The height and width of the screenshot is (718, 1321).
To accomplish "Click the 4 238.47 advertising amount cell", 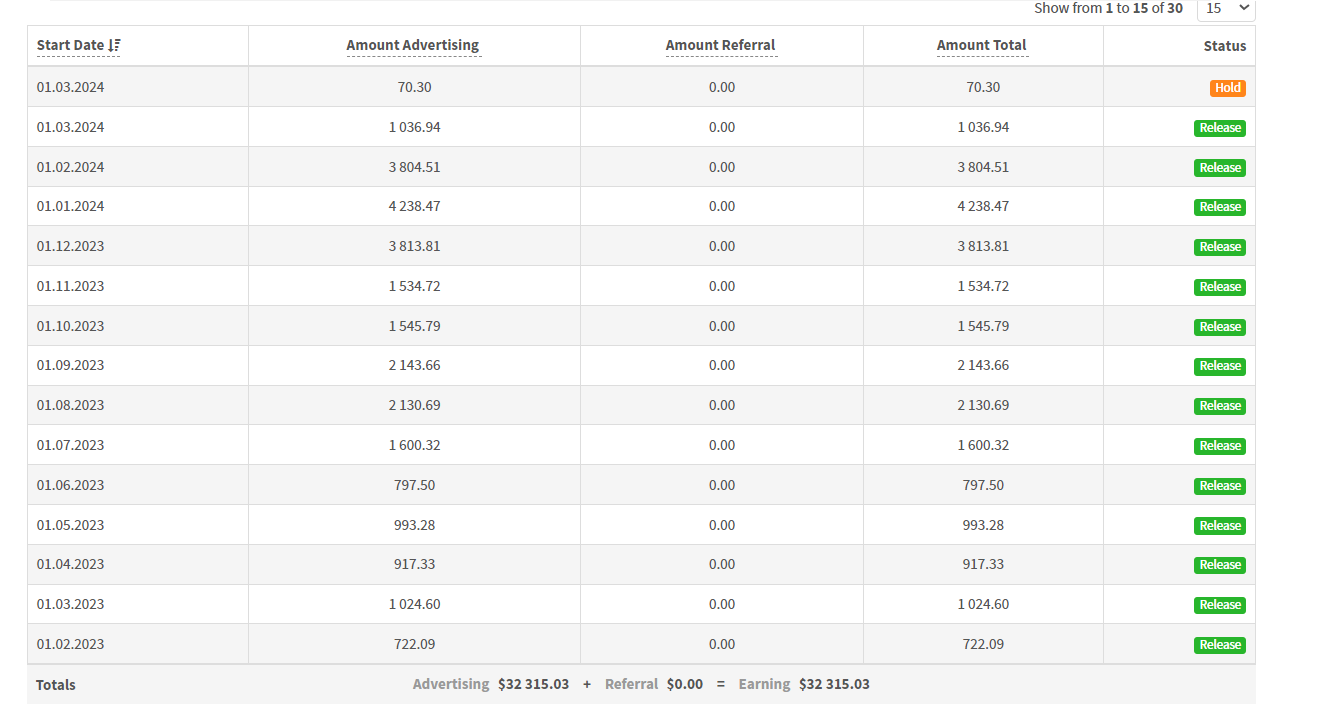I will click(x=414, y=207).
